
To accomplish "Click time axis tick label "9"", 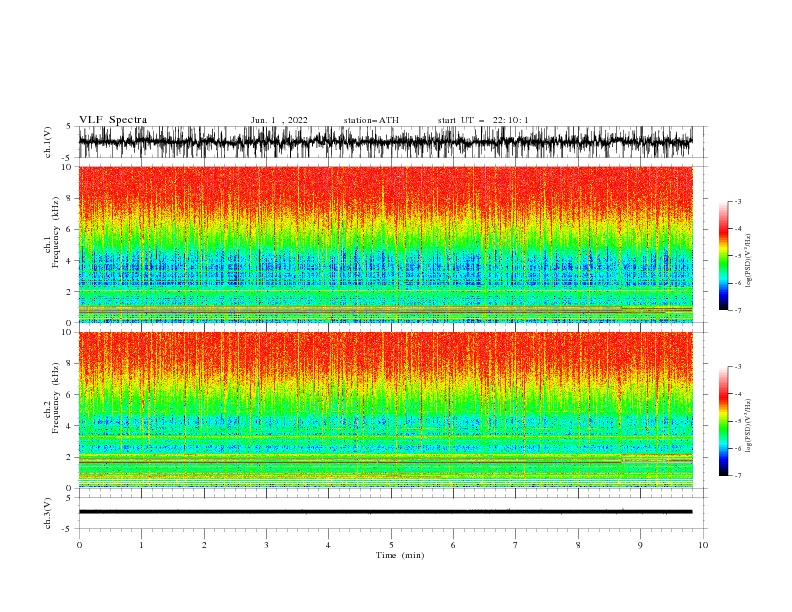I will [x=640, y=545].
